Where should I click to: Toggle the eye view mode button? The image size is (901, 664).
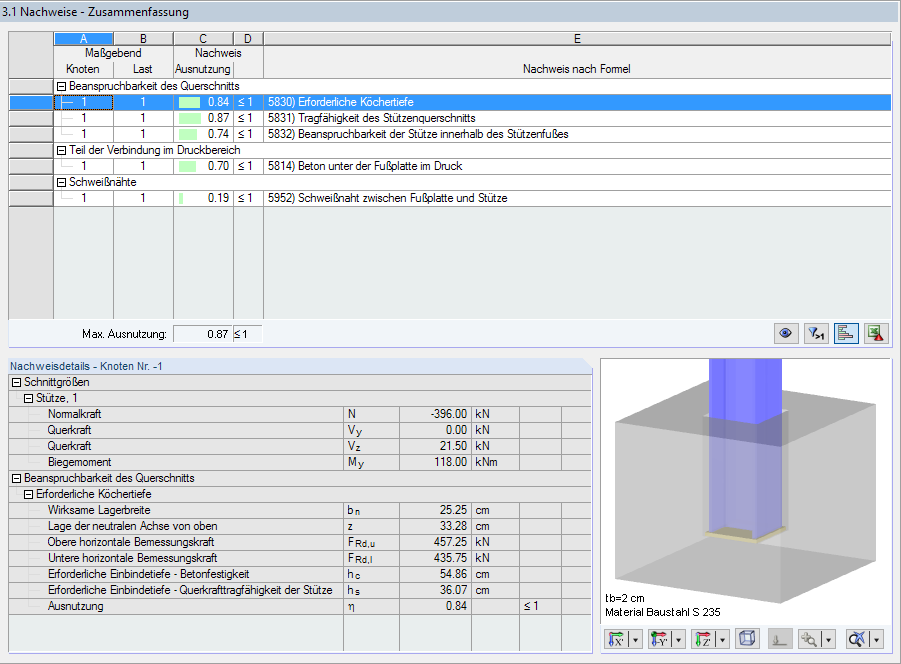(x=786, y=333)
